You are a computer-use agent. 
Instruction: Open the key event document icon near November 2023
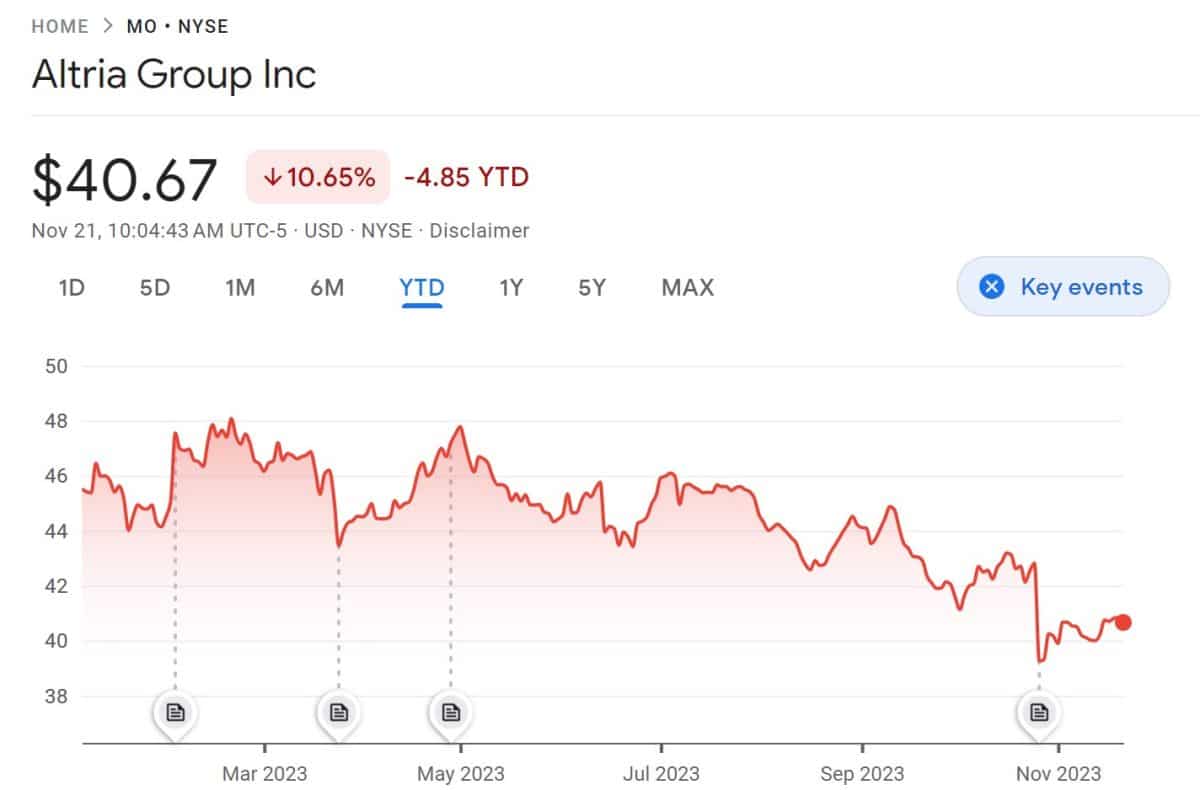(x=1039, y=712)
